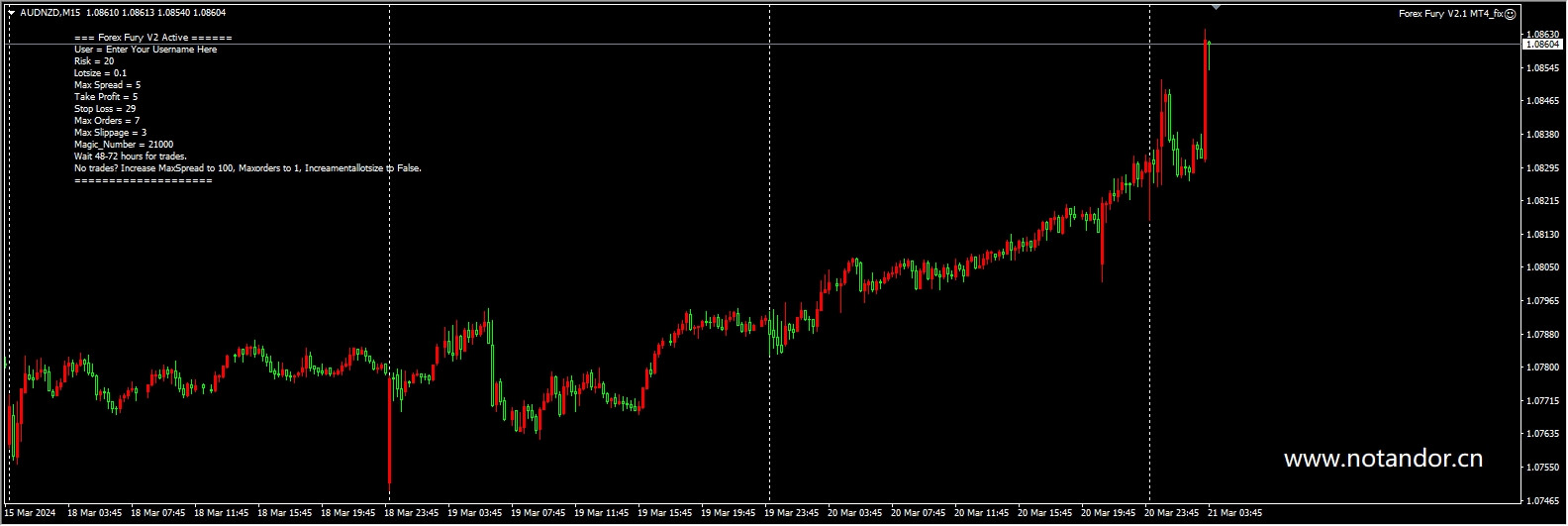Click the 'Stop Loss = 29' line
The height and width of the screenshot is (526, 1568).
105,109
